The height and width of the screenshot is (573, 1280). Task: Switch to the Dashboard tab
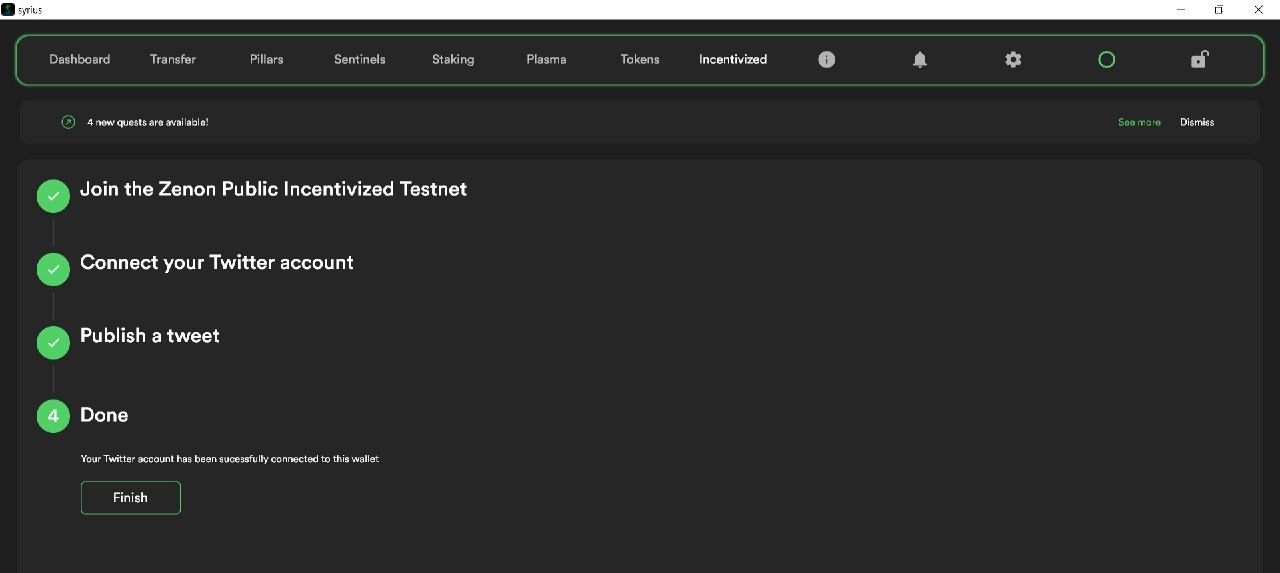80,60
